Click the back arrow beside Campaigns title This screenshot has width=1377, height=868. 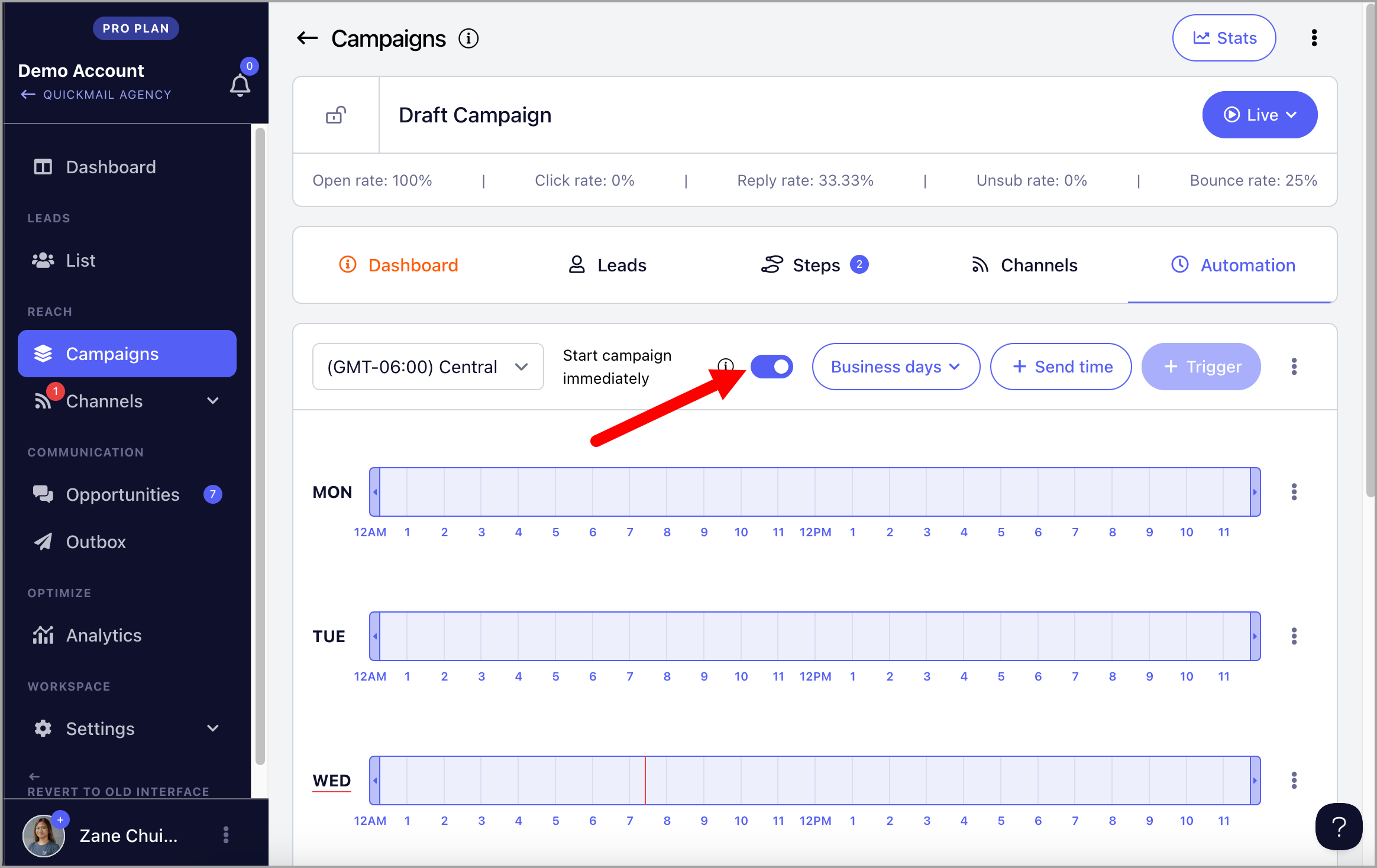[x=307, y=38]
